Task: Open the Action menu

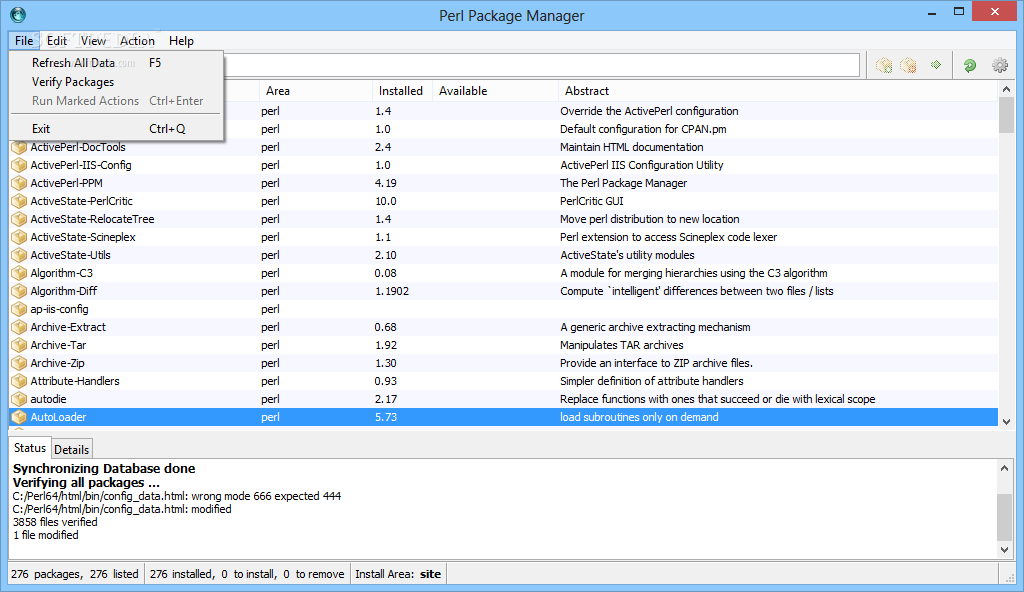Action: pos(137,41)
